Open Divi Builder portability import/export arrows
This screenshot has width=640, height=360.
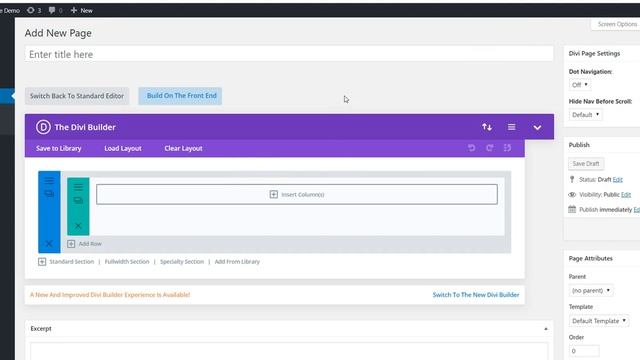[x=487, y=127]
